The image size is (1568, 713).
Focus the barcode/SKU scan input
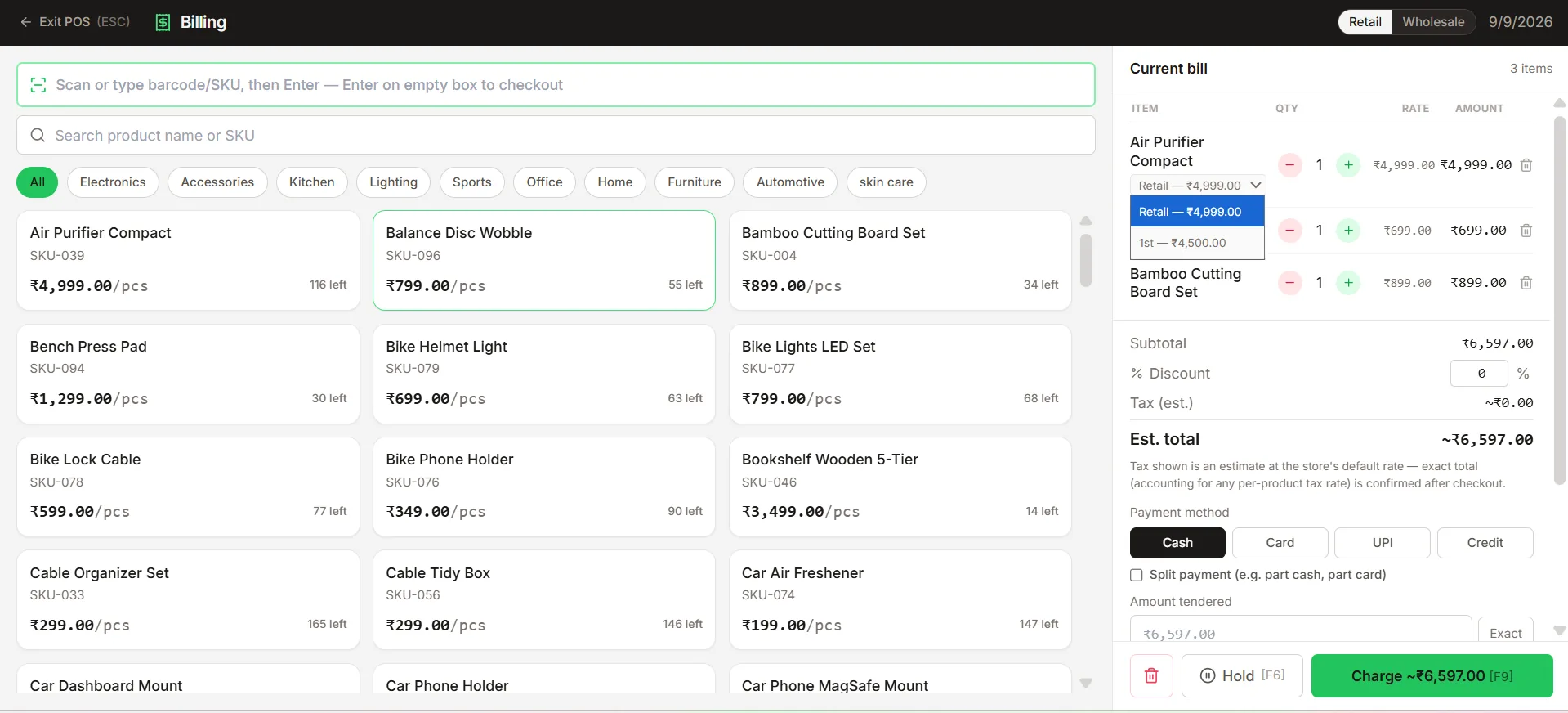[556, 85]
